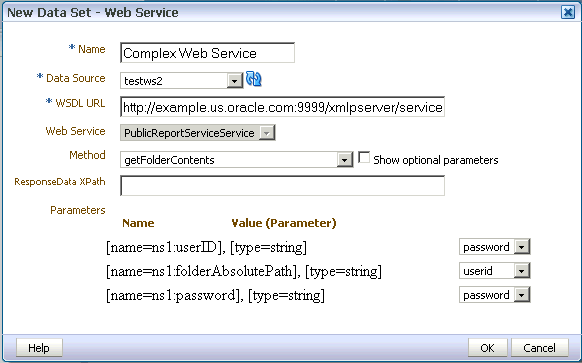Click the [name=ns1:folderAbsolutePath] parameter text

point(244,271)
